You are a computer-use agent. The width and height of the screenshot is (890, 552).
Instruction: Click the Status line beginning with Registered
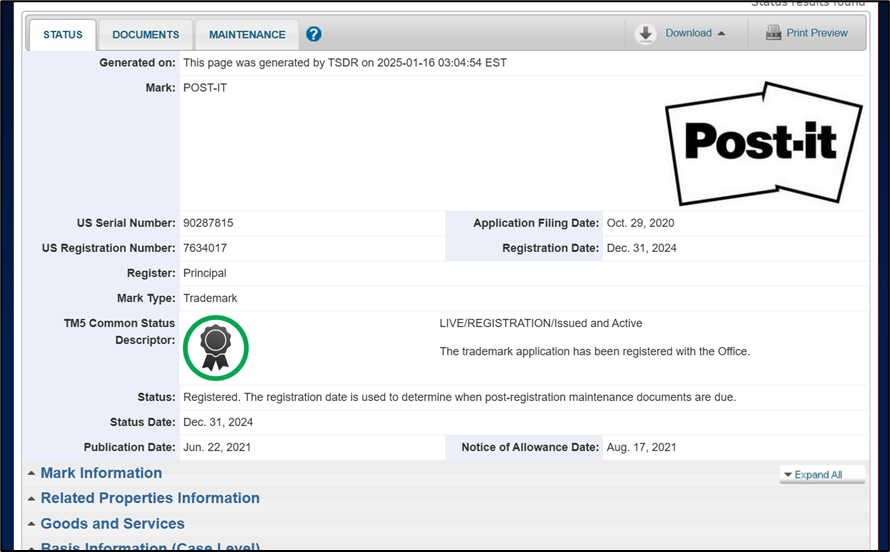click(x=459, y=397)
